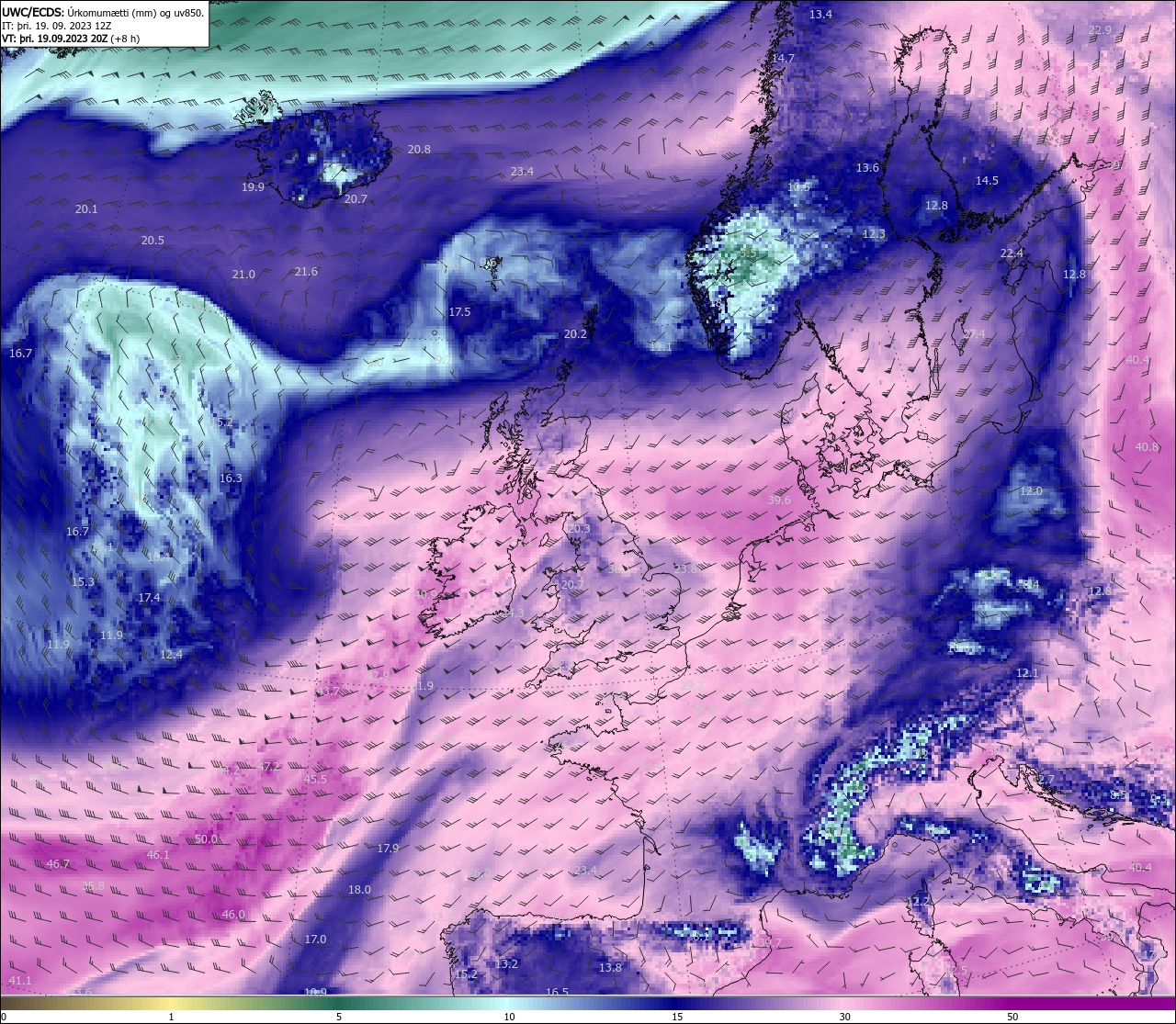Click the 17.9 value label
This screenshot has width=1176, height=1024.
click(x=388, y=848)
